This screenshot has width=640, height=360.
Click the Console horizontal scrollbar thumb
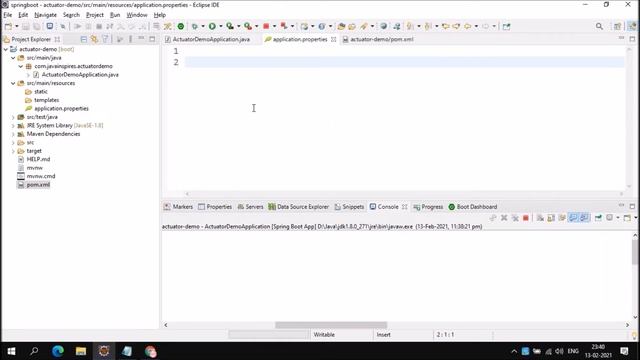point(331,325)
